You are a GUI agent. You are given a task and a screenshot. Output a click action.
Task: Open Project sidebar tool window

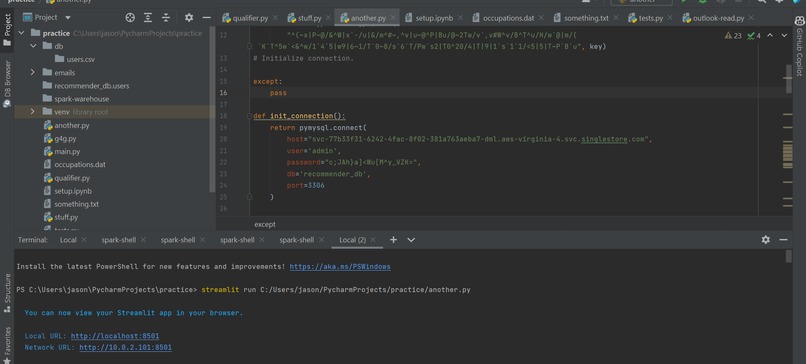coord(7,29)
